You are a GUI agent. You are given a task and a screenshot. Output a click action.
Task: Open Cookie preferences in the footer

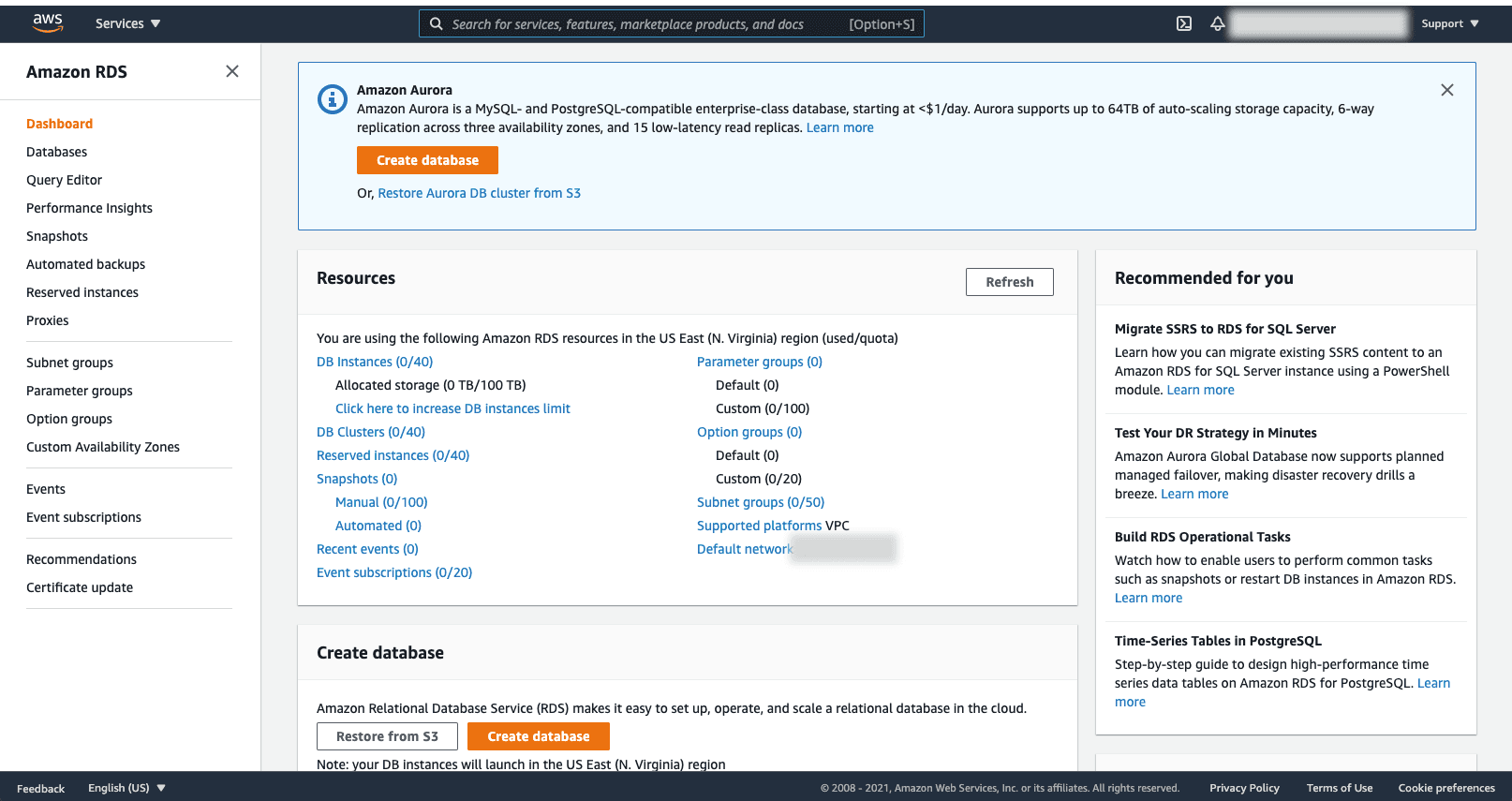1446,788
